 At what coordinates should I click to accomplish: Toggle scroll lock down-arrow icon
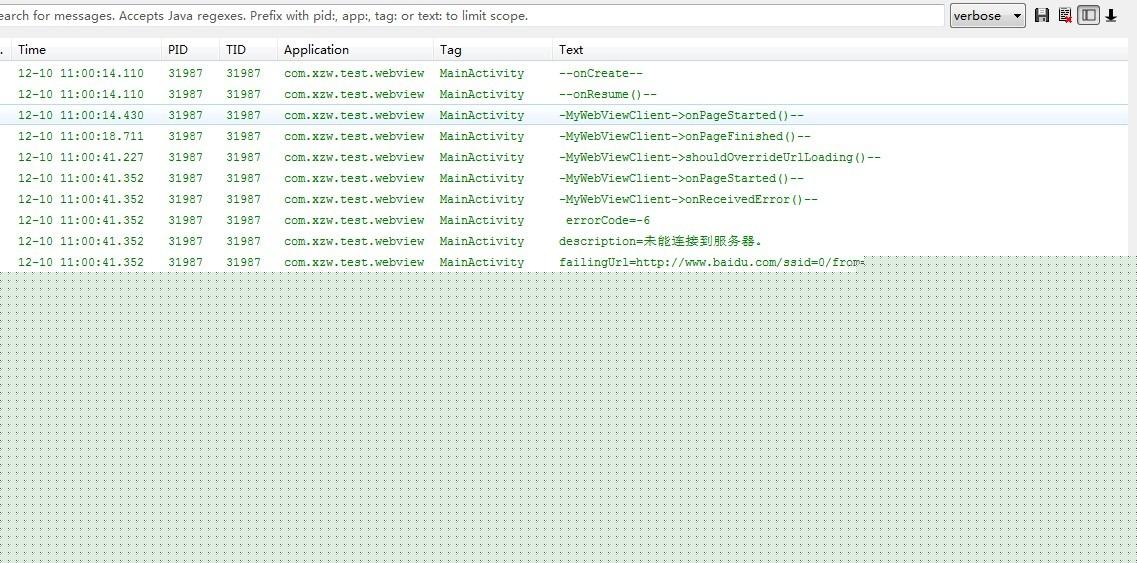click(1111, 15)
